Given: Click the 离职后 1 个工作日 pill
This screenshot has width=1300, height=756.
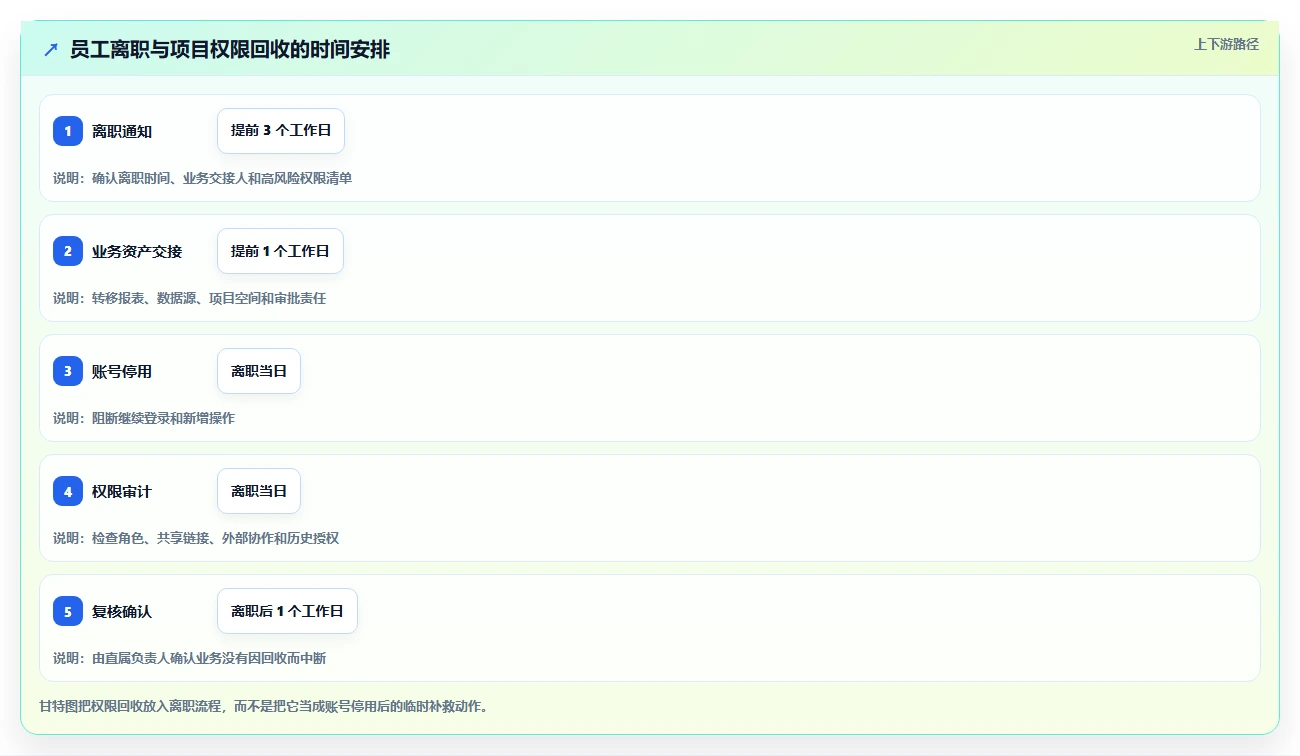Looking at the screenshot, I should pos(287,611).
